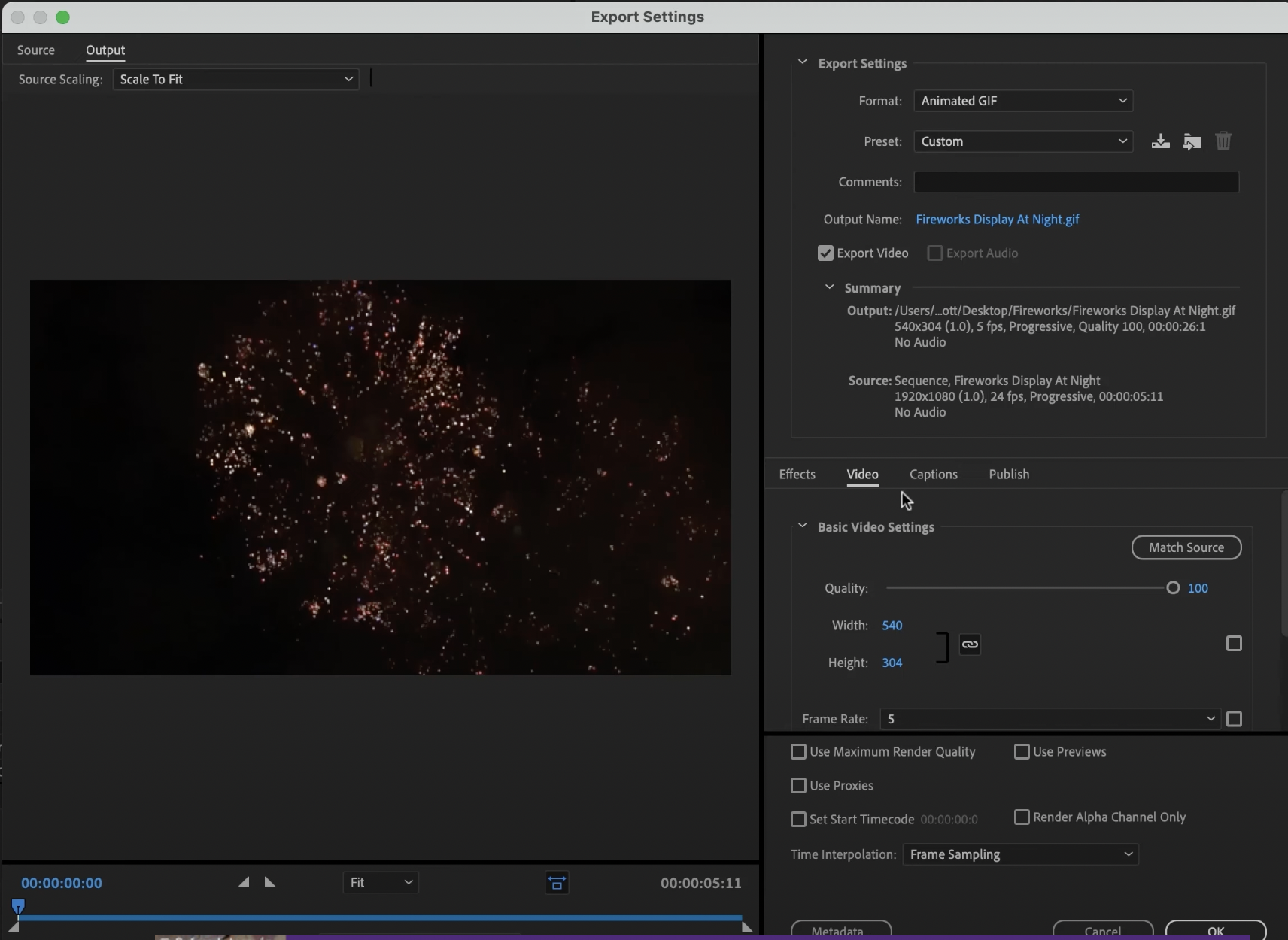
Task: Save the current export preset
Action: coord(1160,141)
